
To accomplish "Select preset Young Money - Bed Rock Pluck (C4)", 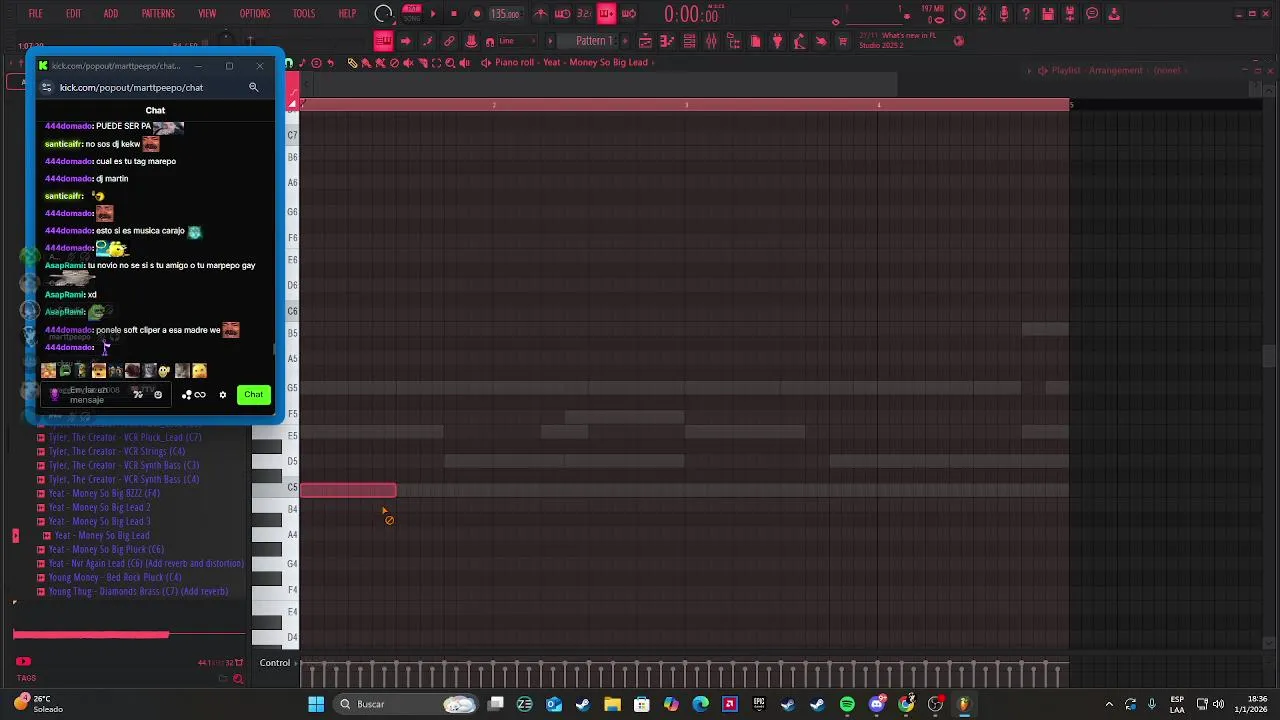I will 115,578.
